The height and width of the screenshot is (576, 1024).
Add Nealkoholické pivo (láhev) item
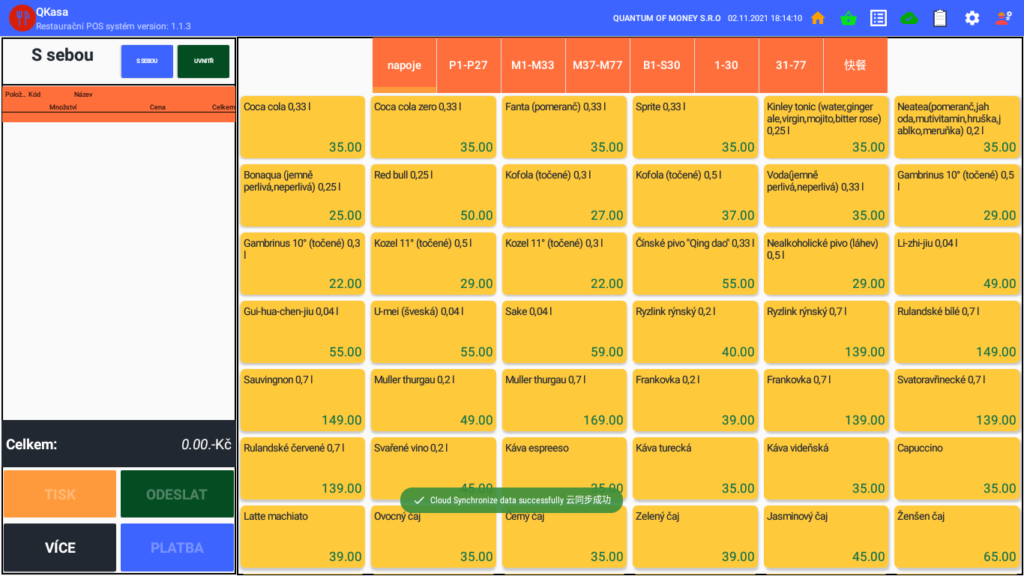coord(826,264)
